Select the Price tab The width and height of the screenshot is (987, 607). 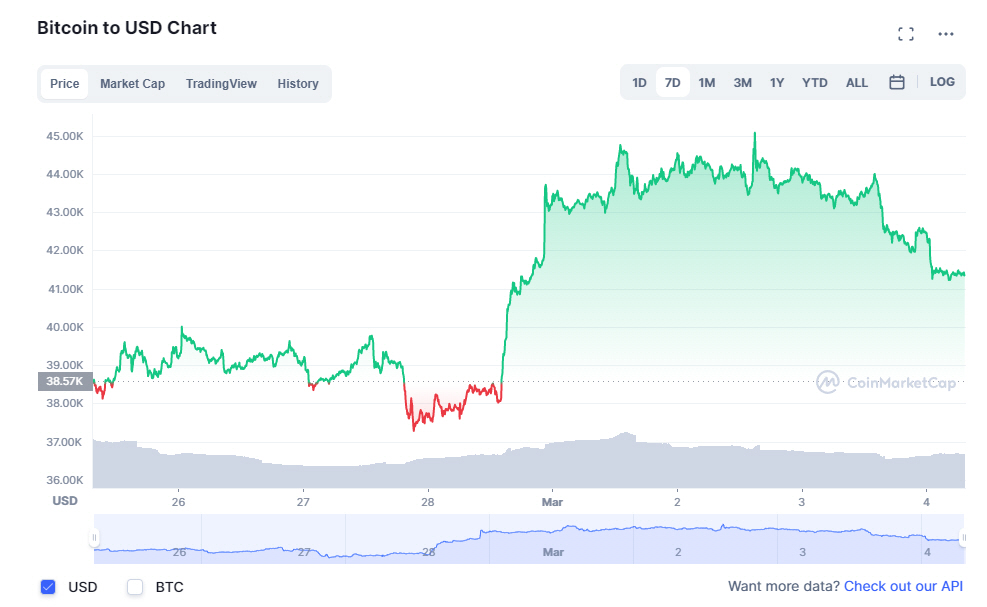tap(65, 84)
